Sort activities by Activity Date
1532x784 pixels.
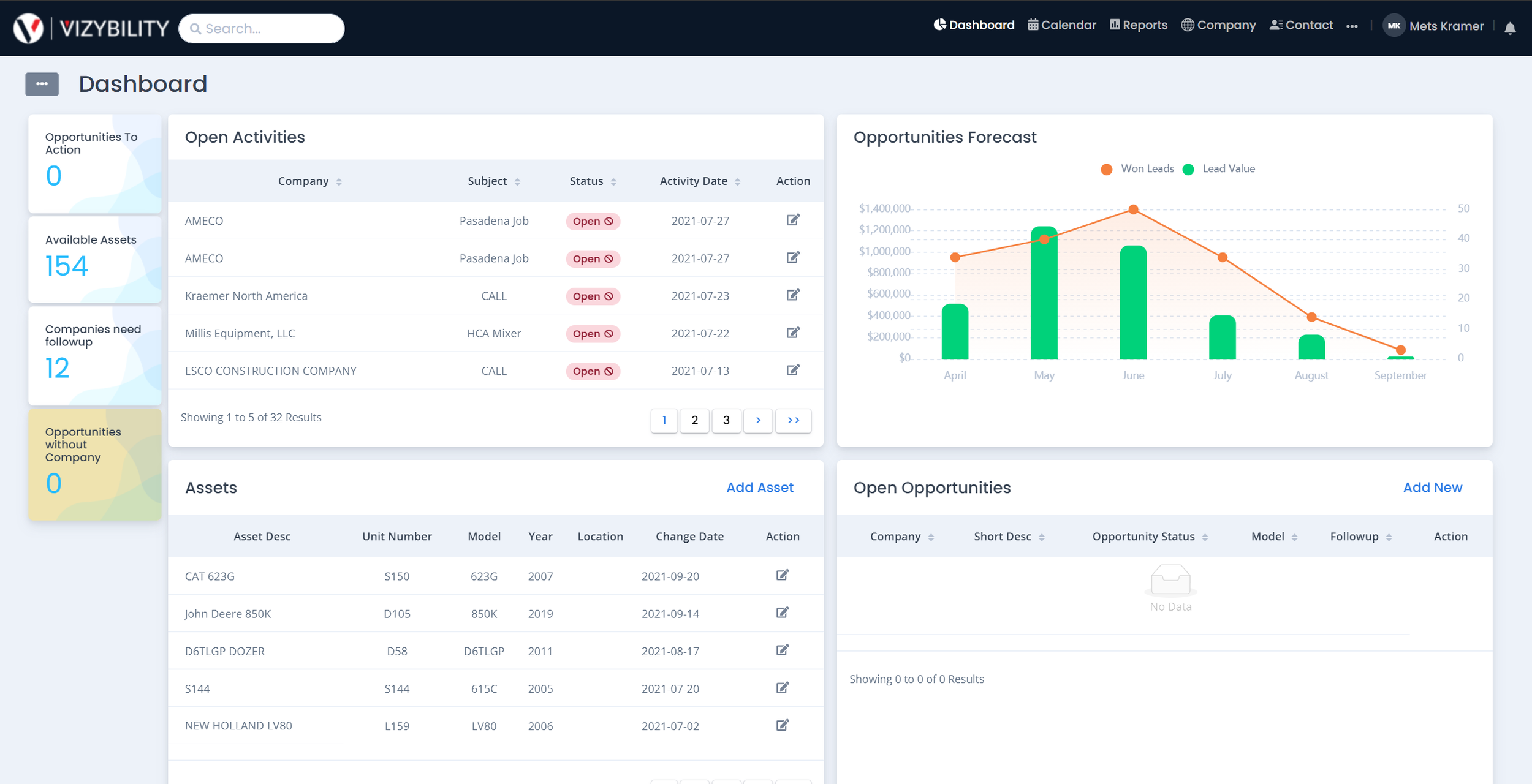pyautogui.click(x=700, y=181)
